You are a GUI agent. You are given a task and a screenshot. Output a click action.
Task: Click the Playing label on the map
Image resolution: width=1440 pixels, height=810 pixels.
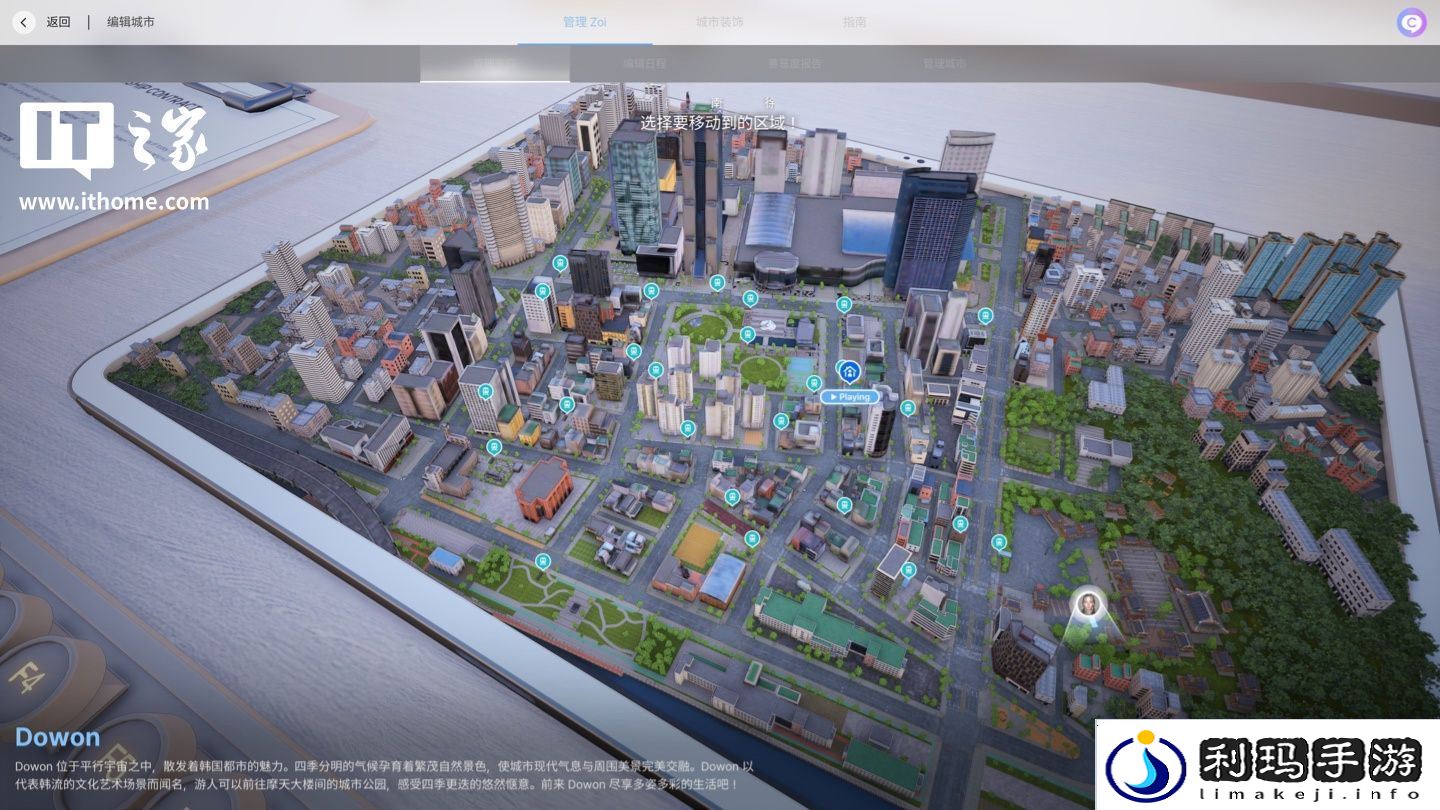coord(850,397)
